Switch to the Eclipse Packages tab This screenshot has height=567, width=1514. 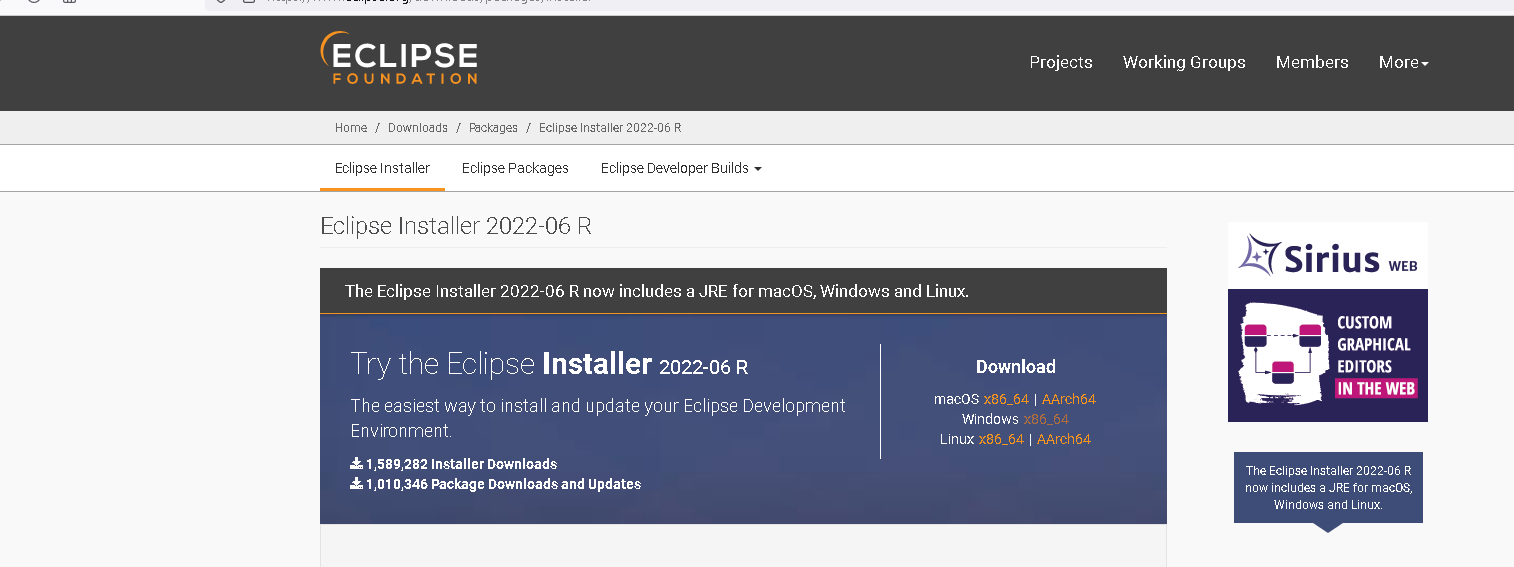pyautogui.click(x=515, y=168)
